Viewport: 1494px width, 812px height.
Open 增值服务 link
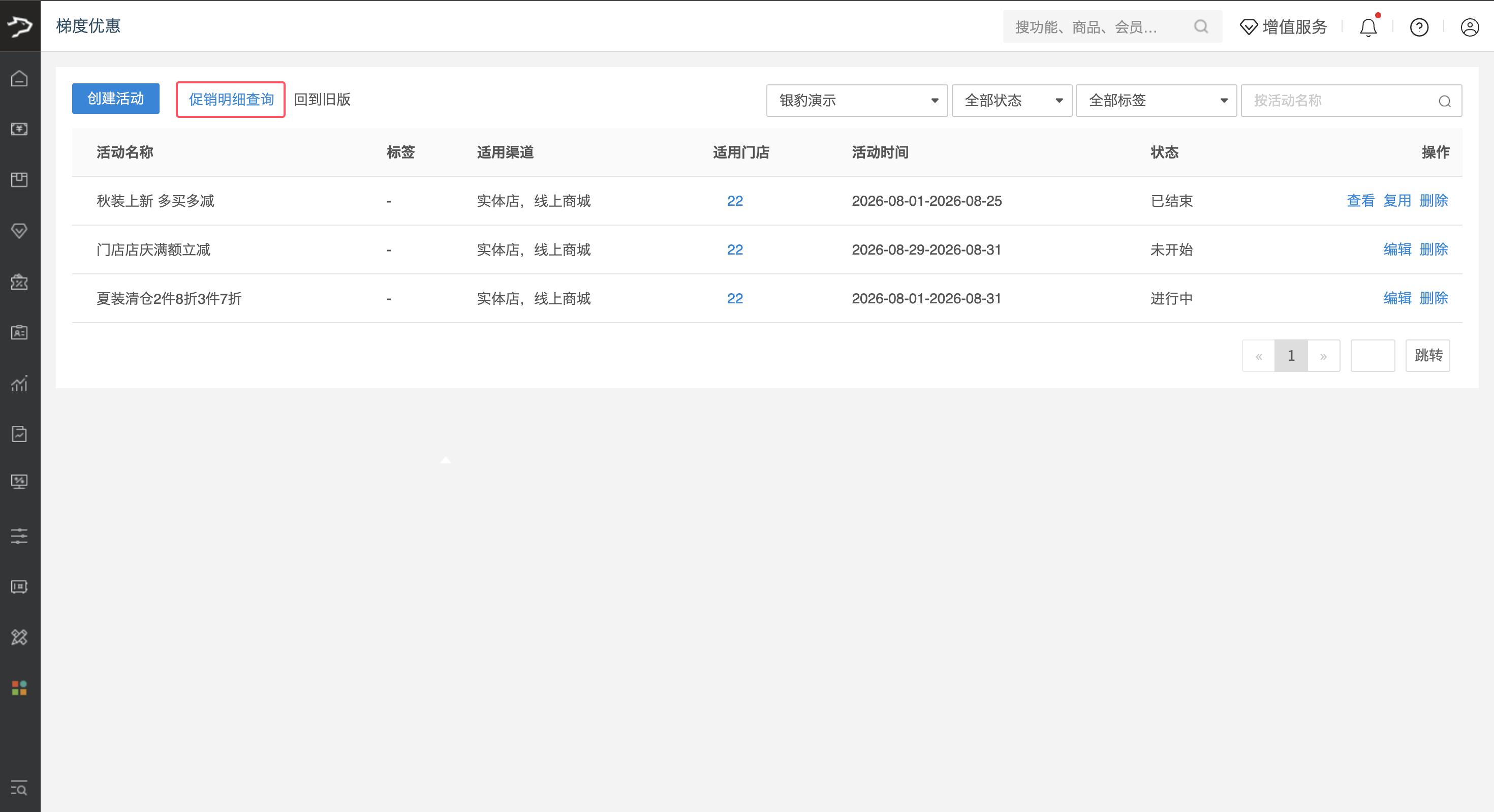[x=1294, y=27]
